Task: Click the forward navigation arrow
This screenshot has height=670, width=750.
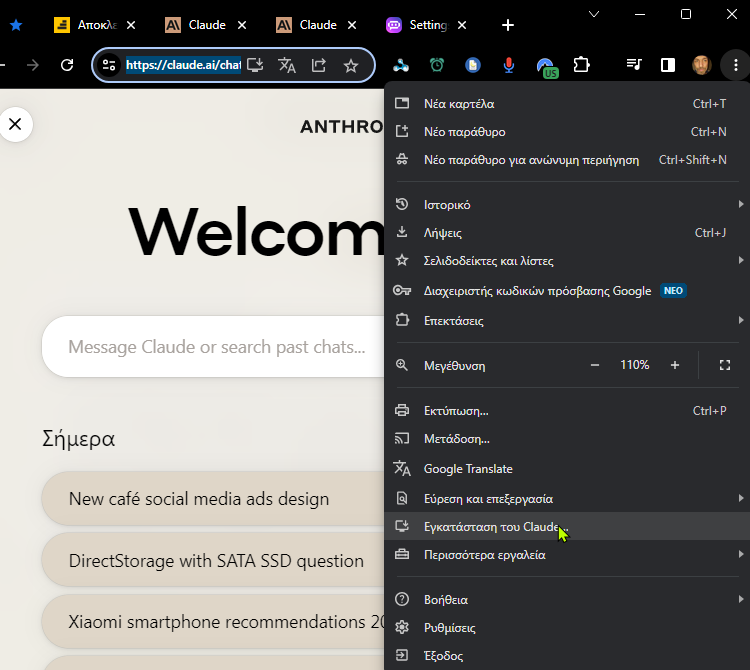Action: pos(33,65)
